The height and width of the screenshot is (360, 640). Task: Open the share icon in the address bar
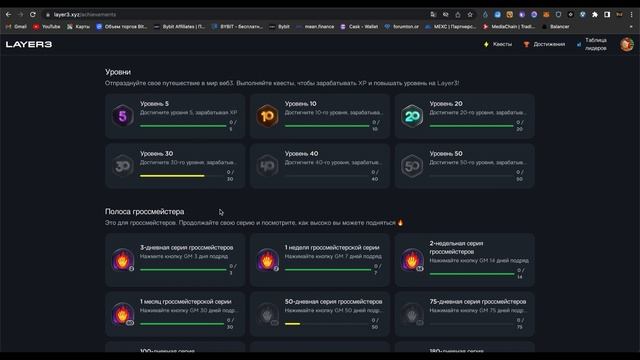pyautogui.click(x=458, y=14)
